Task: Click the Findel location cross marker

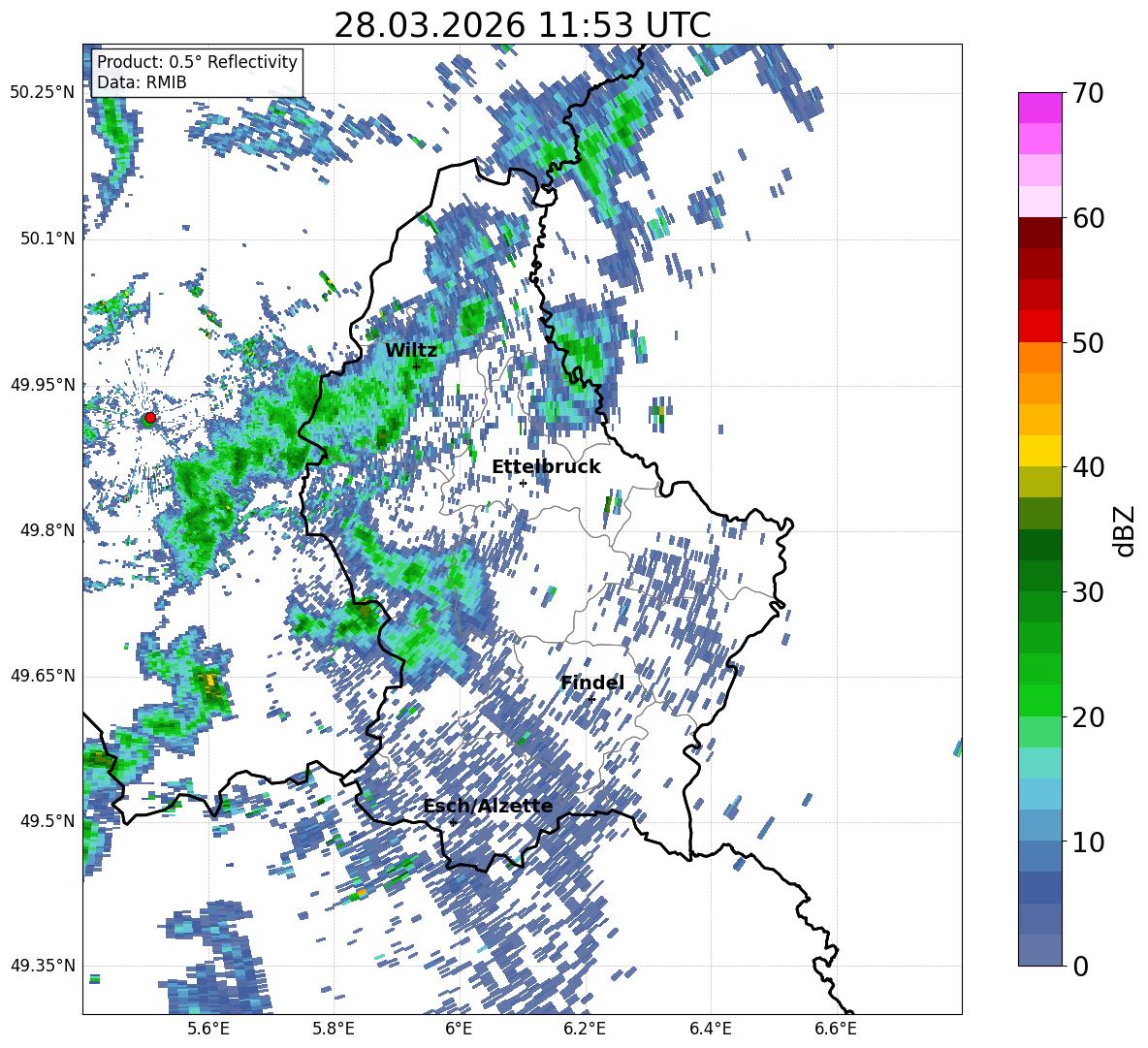Action: [591, 699]
